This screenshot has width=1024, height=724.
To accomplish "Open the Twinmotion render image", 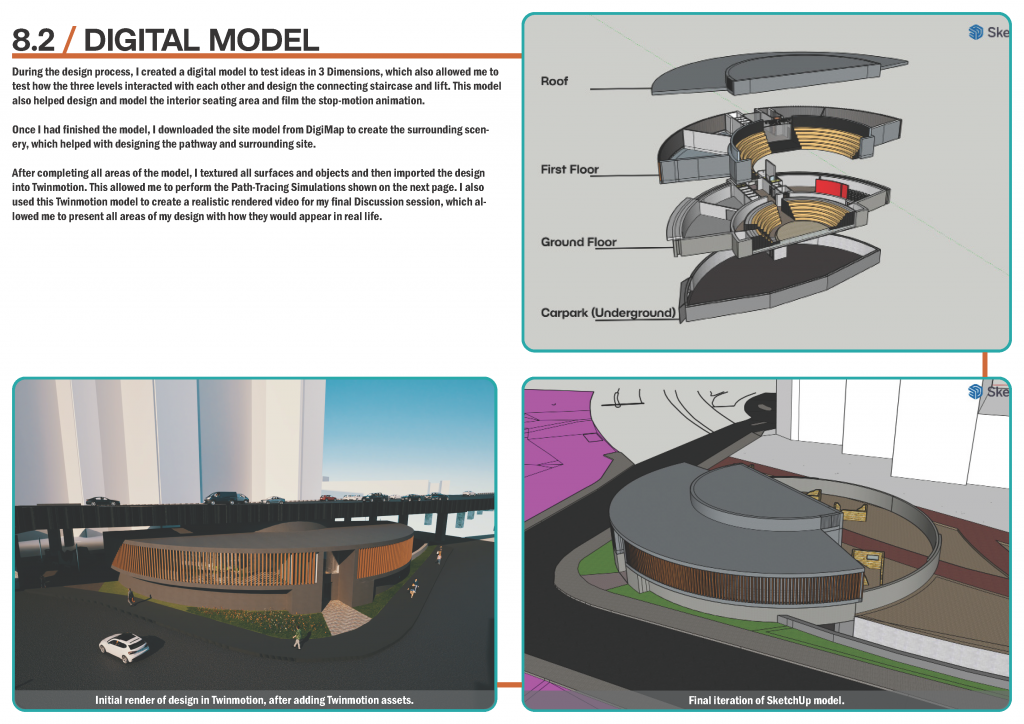I will pos(254,530).
